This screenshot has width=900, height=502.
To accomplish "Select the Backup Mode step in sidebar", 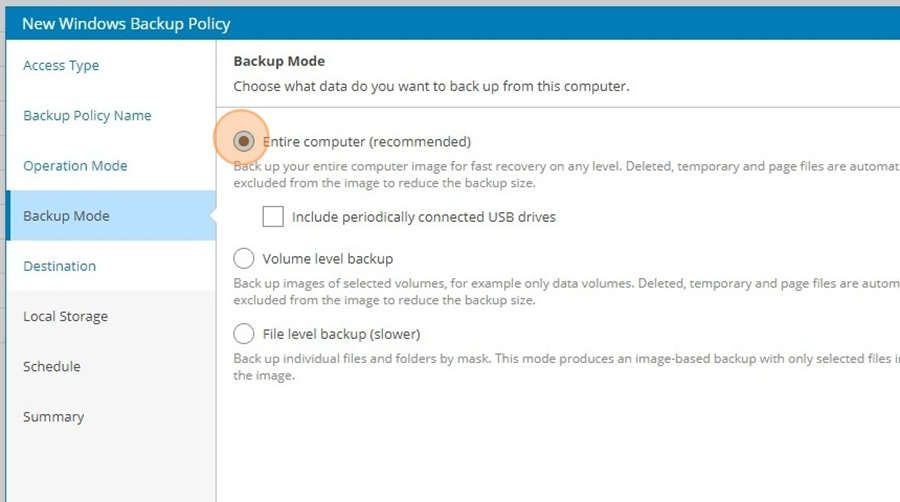I will (x=111, y=216).
